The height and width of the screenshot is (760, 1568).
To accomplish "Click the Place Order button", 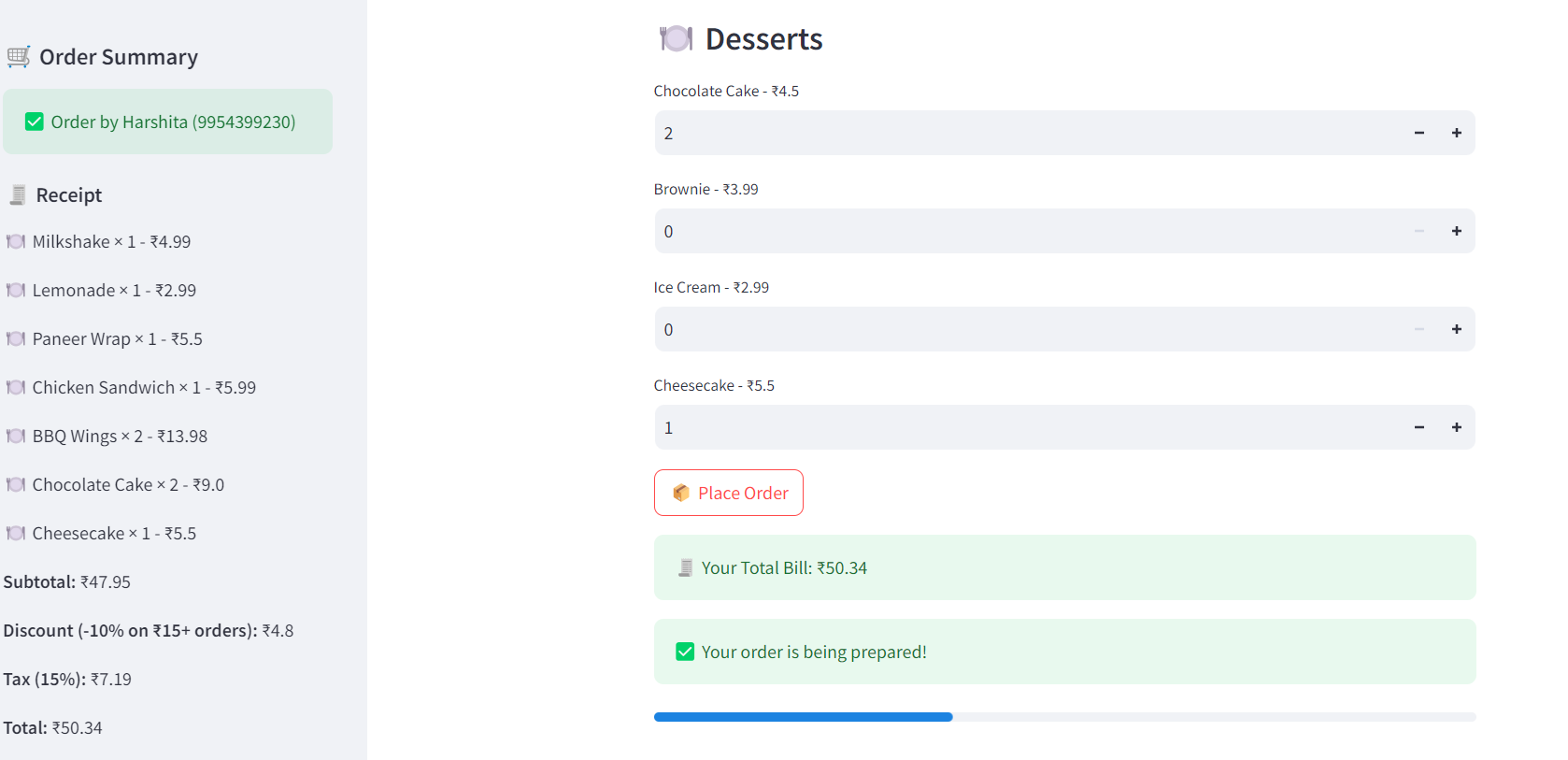I will (729, 493).
